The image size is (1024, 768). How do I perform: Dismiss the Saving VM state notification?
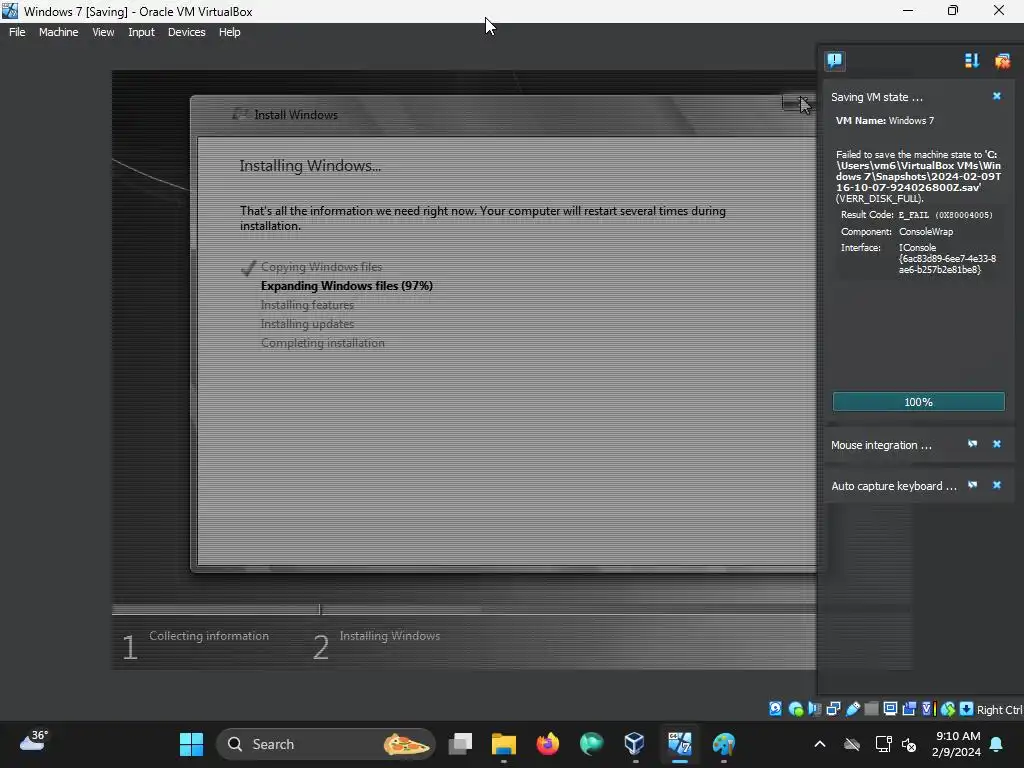click(x=997, y=96)
